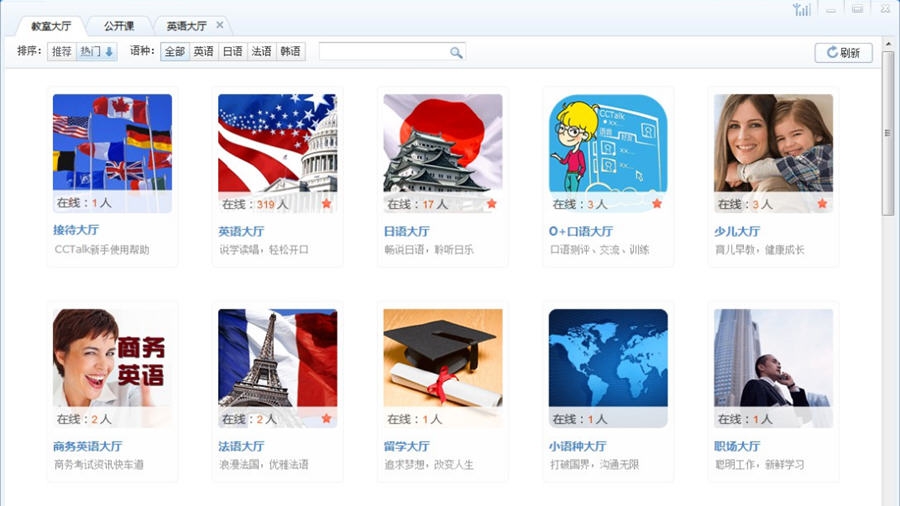Click the O+口语大厅 title link

point(581,231)
